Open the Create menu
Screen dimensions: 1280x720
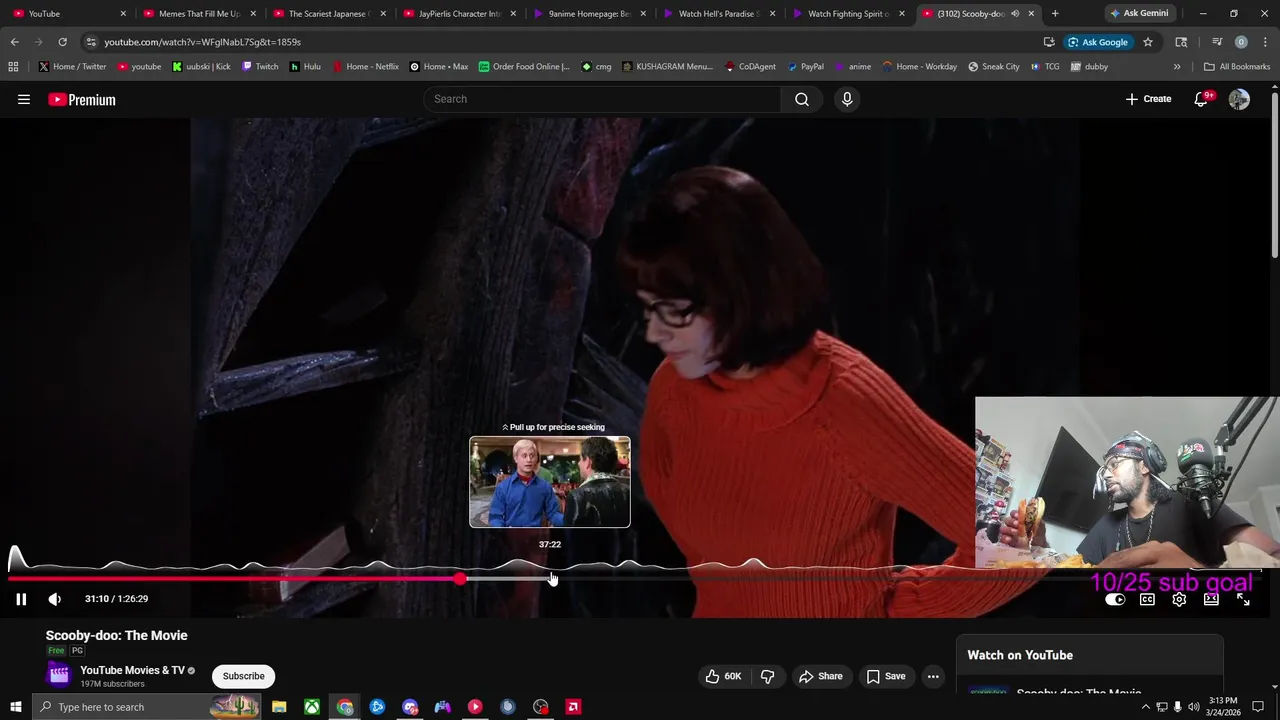click(x=1148, y=99)
